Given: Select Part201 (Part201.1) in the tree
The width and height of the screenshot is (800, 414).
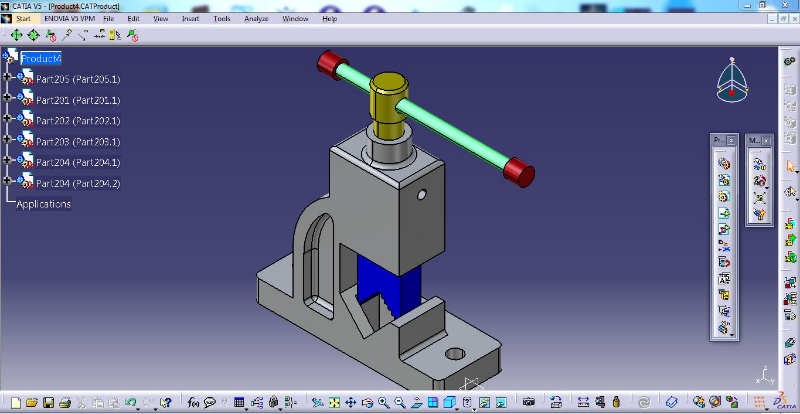Looking at the screenshot, I should pyautogui.click(x=78, y=100).
